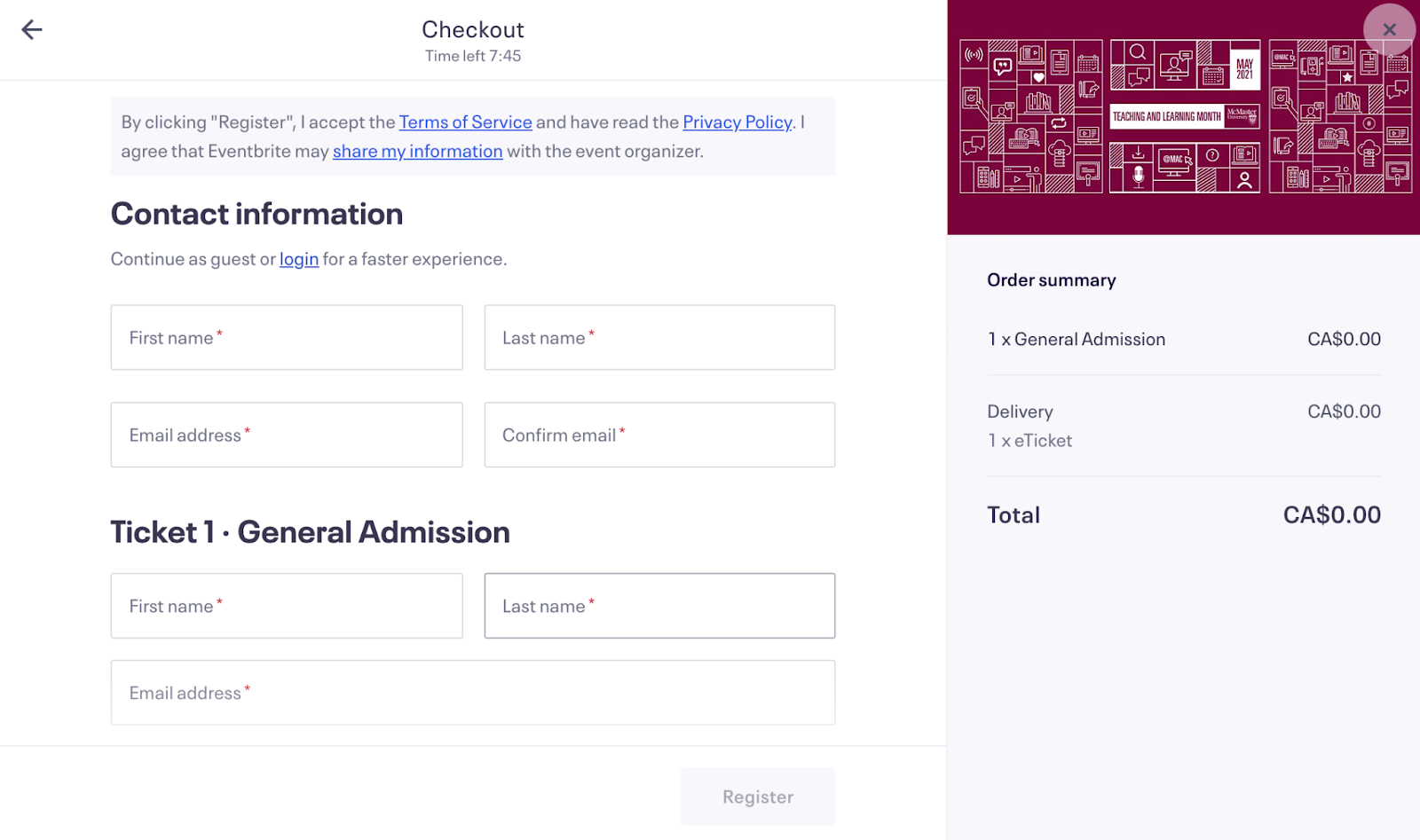Focus the Contact information First name field

click(x=287, y=338)
